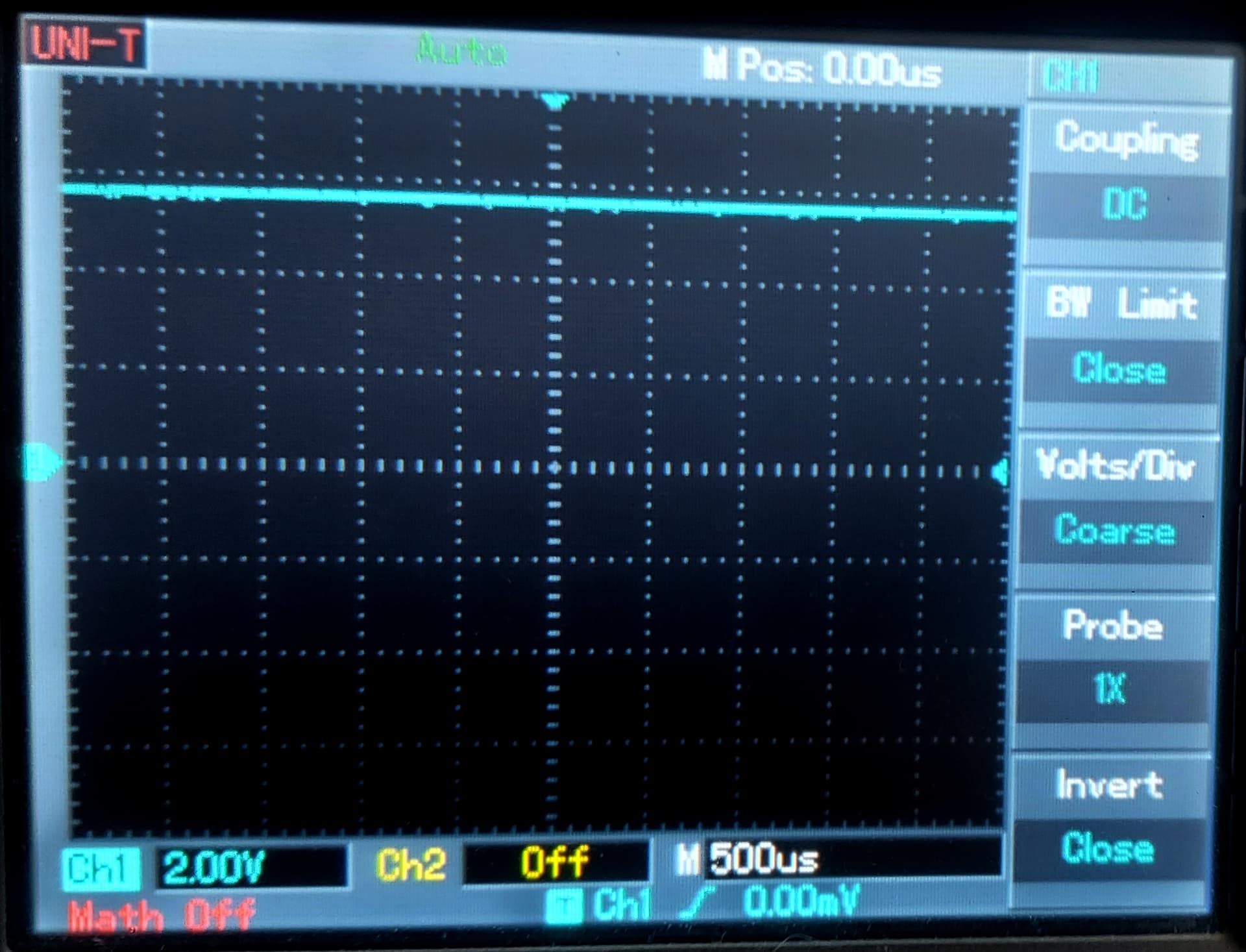Click the Ch2 channel label
This screenshot has width=1246, height=952.
point(411,865)
